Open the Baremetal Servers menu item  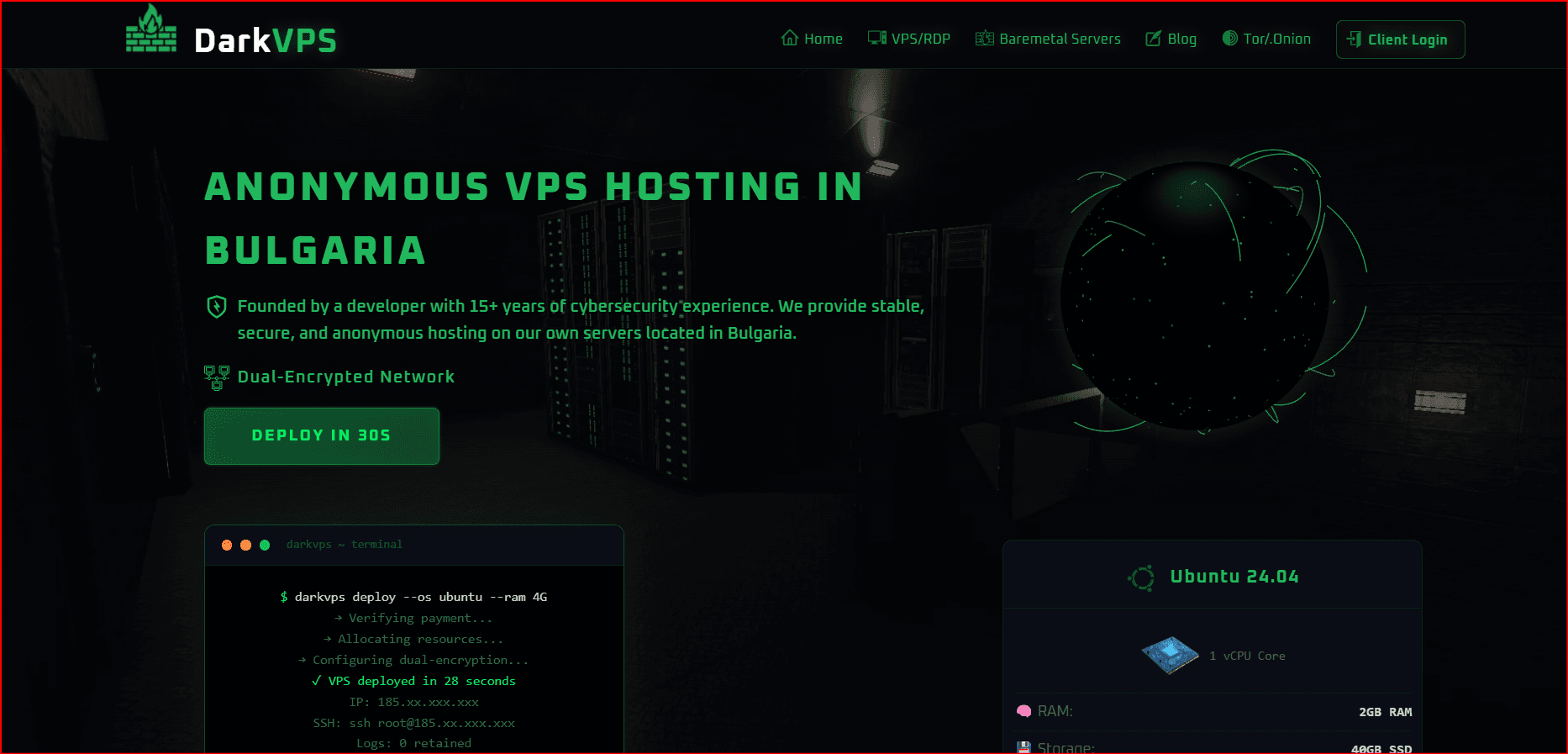click(x=1048, y=39)
